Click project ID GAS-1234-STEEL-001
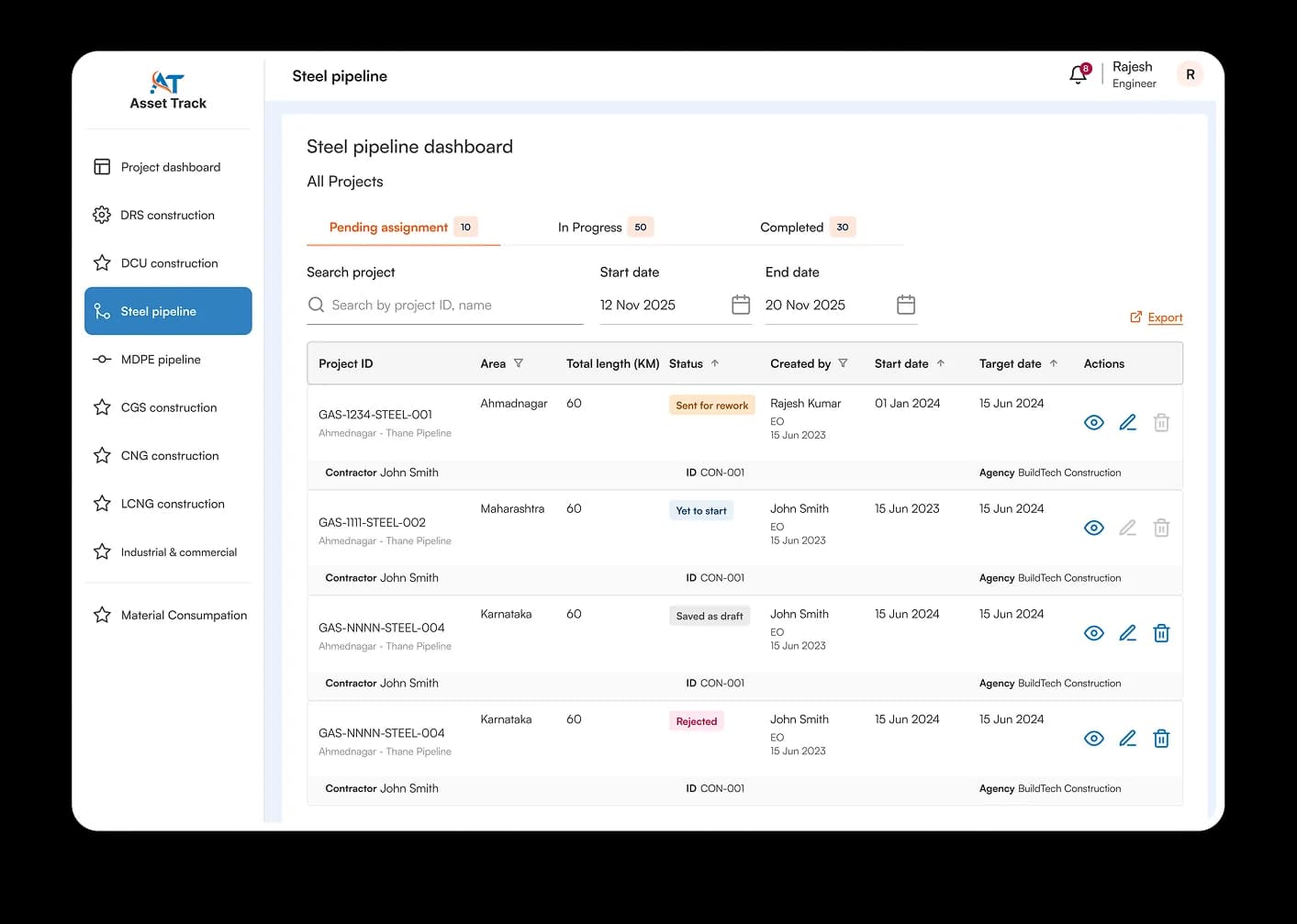 point(375,415)
